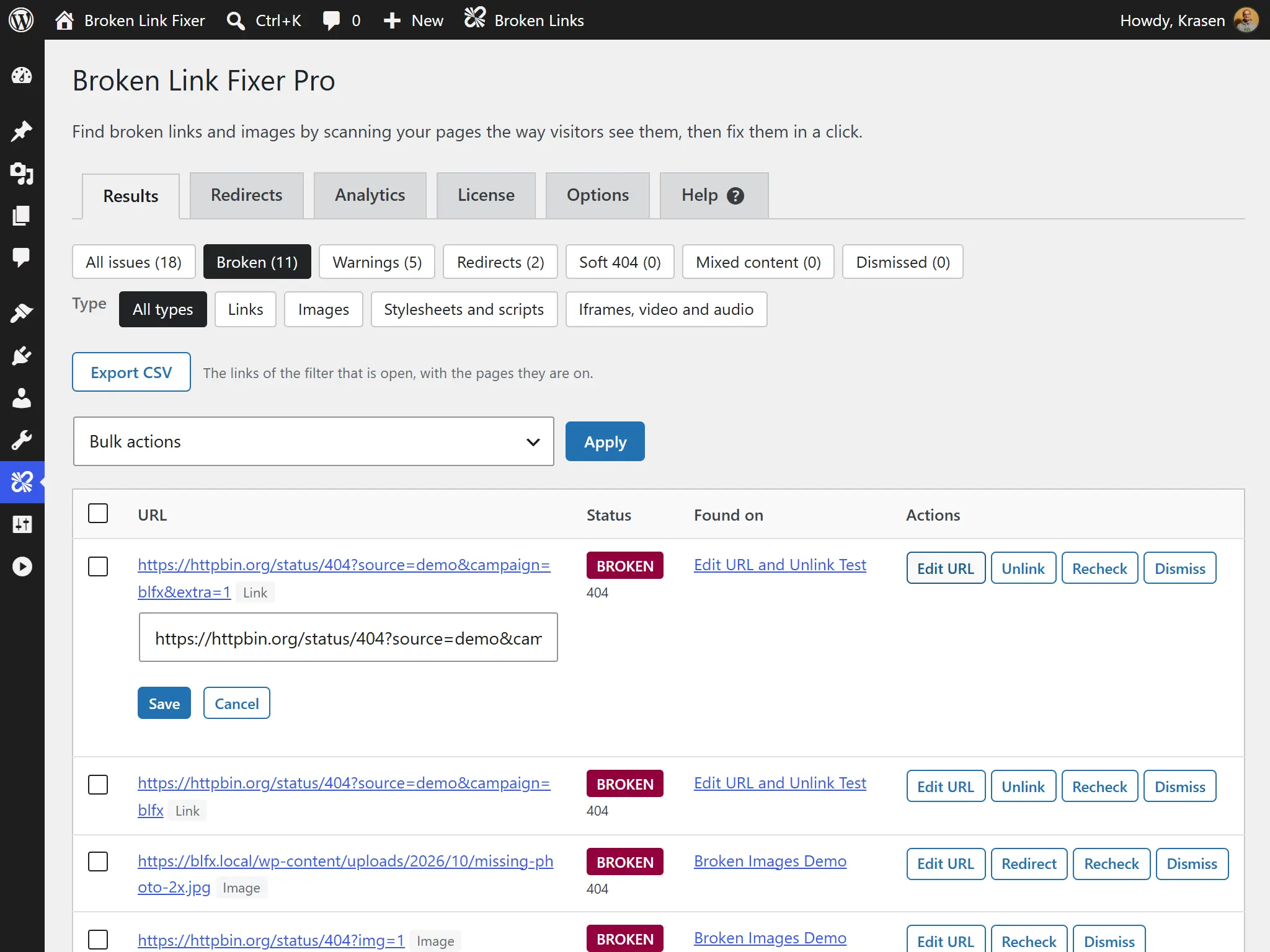The height and width of the screenshot is (952, 1270).
Task: Filter by Soft 404 (0)
Action: (x=620, y=262)
